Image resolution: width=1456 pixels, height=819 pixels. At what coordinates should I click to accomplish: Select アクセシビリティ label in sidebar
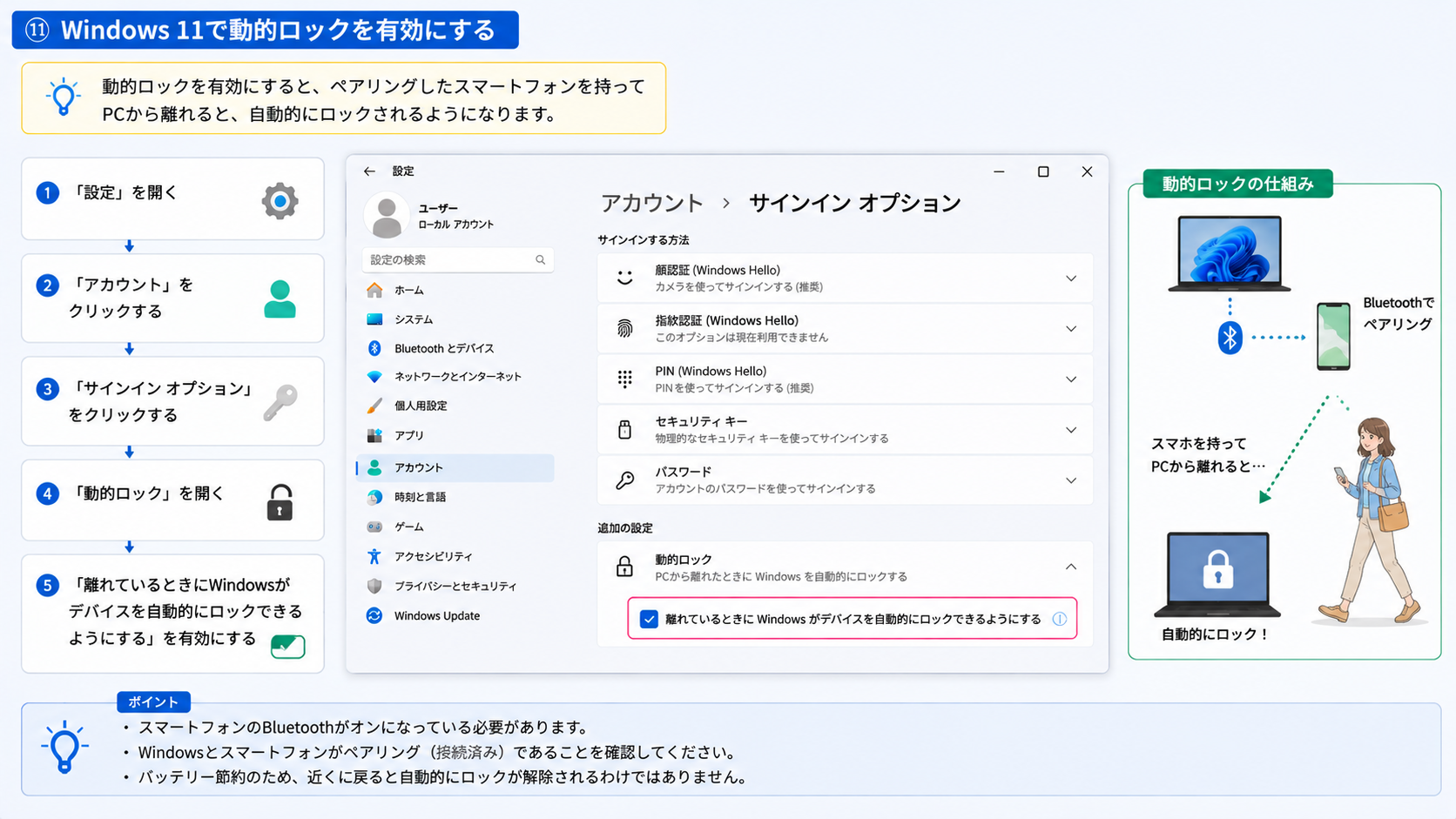click(434, 556)
